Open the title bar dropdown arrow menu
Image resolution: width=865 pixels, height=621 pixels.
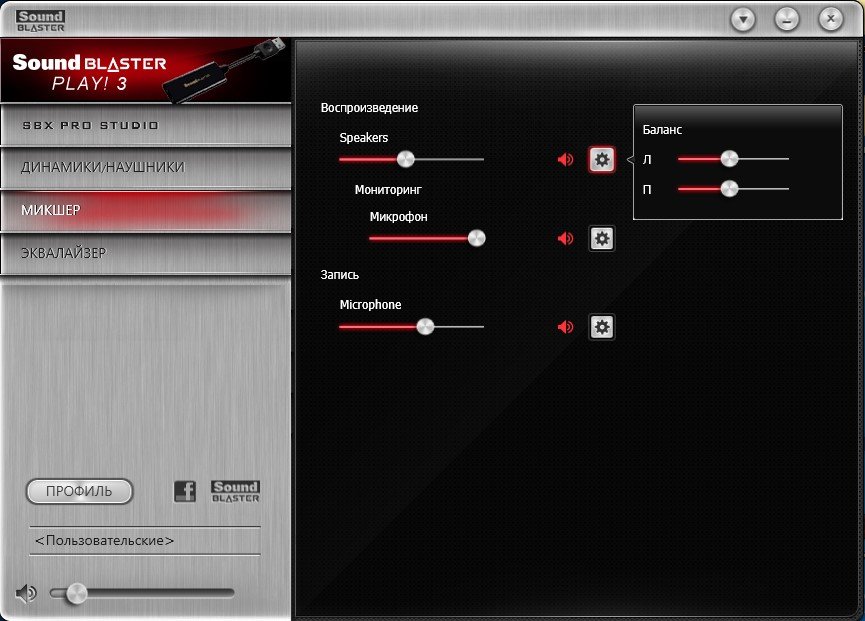click(x=743, y=20)
